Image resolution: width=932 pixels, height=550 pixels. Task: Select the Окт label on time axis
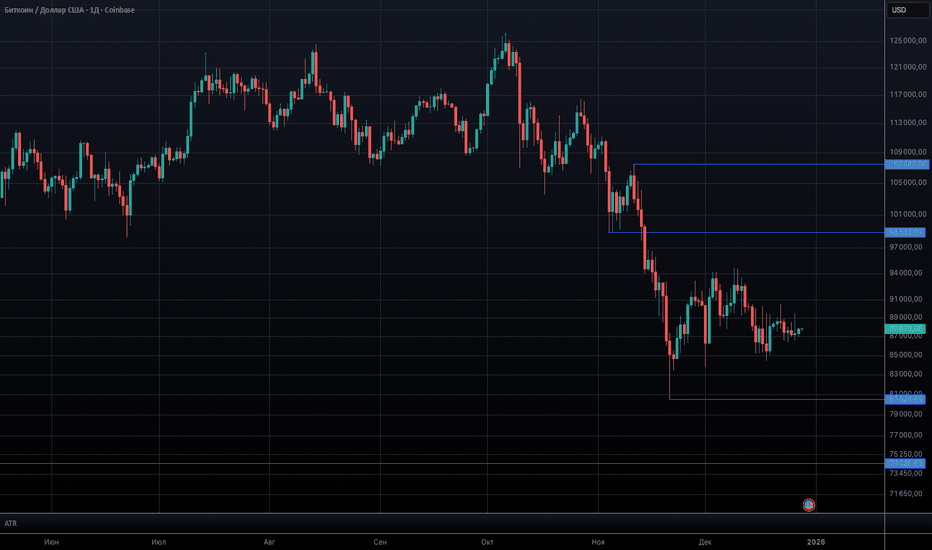click(488, 541)
